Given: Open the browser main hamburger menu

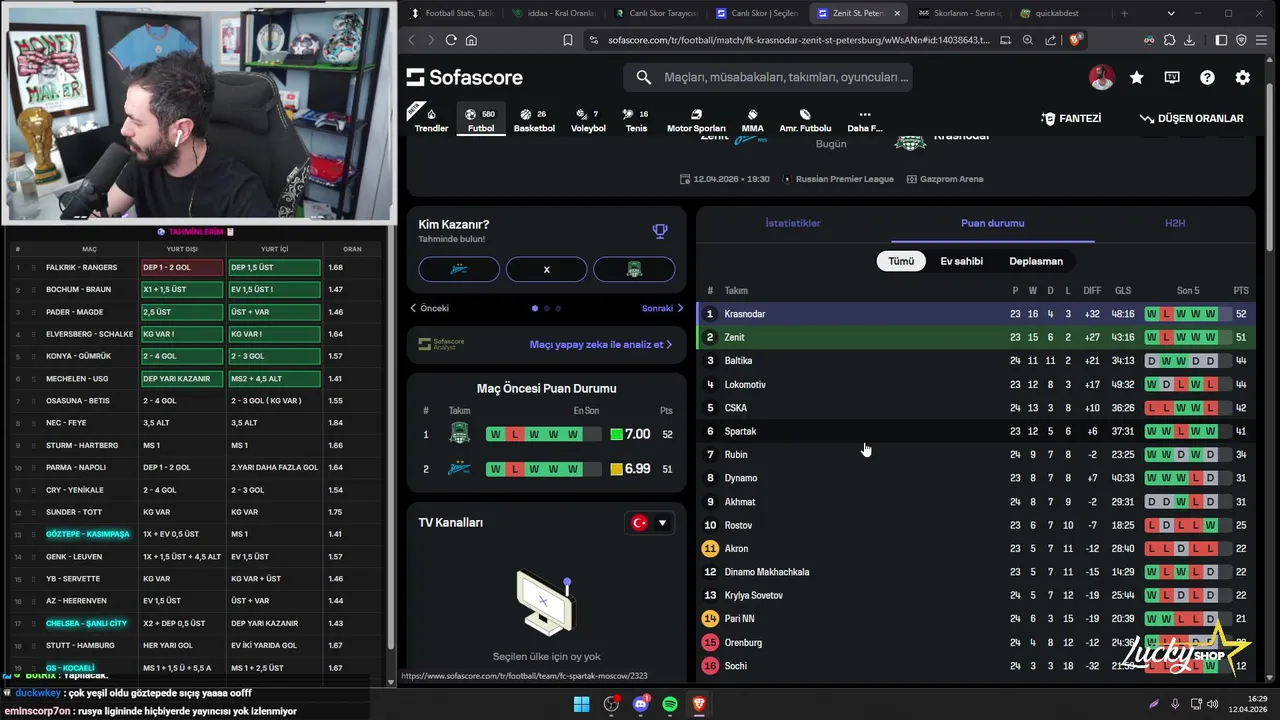Looking at the screenshot, I should pos(1261,40).
